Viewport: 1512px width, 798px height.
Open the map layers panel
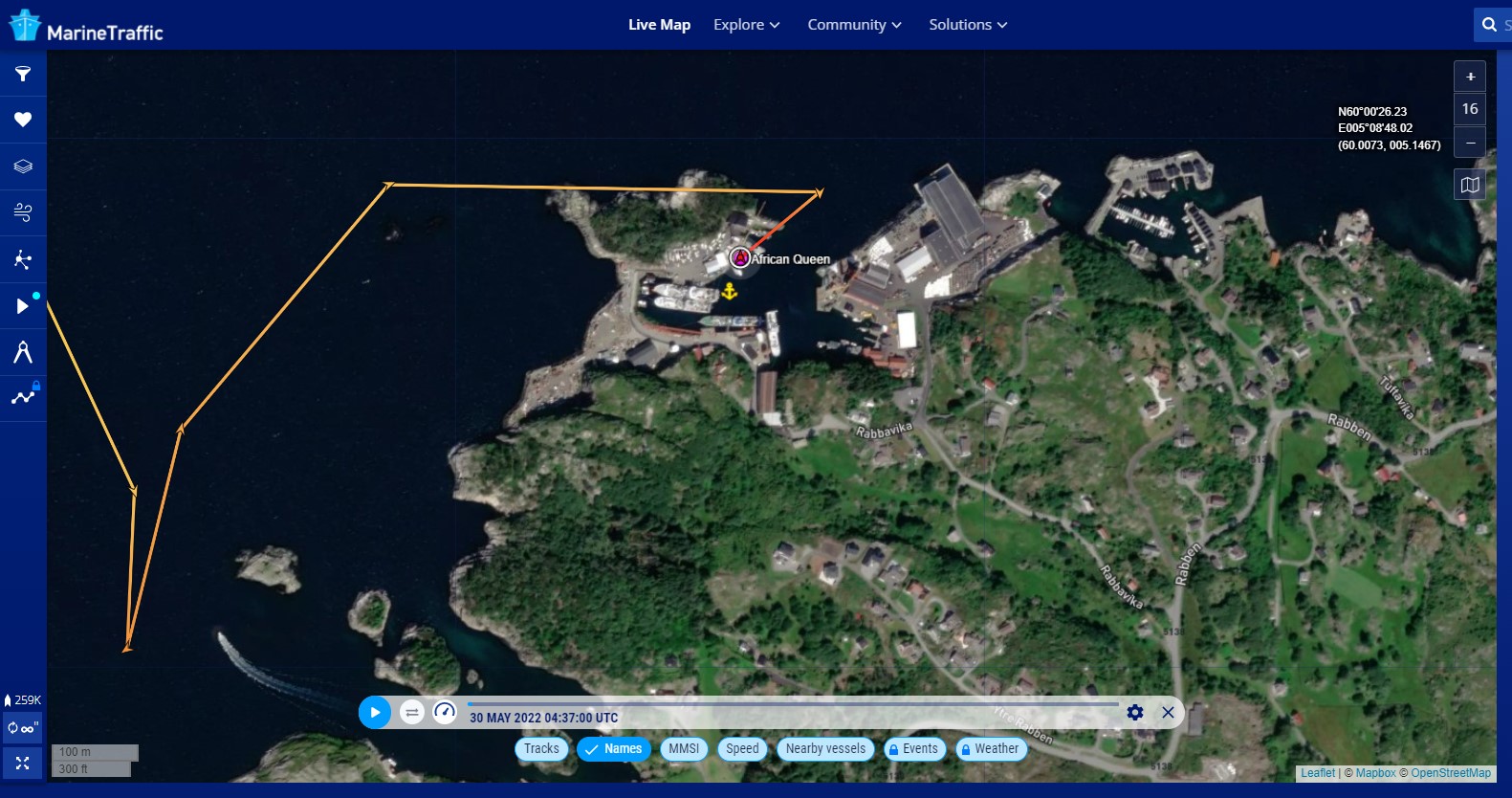coord(23,166)
